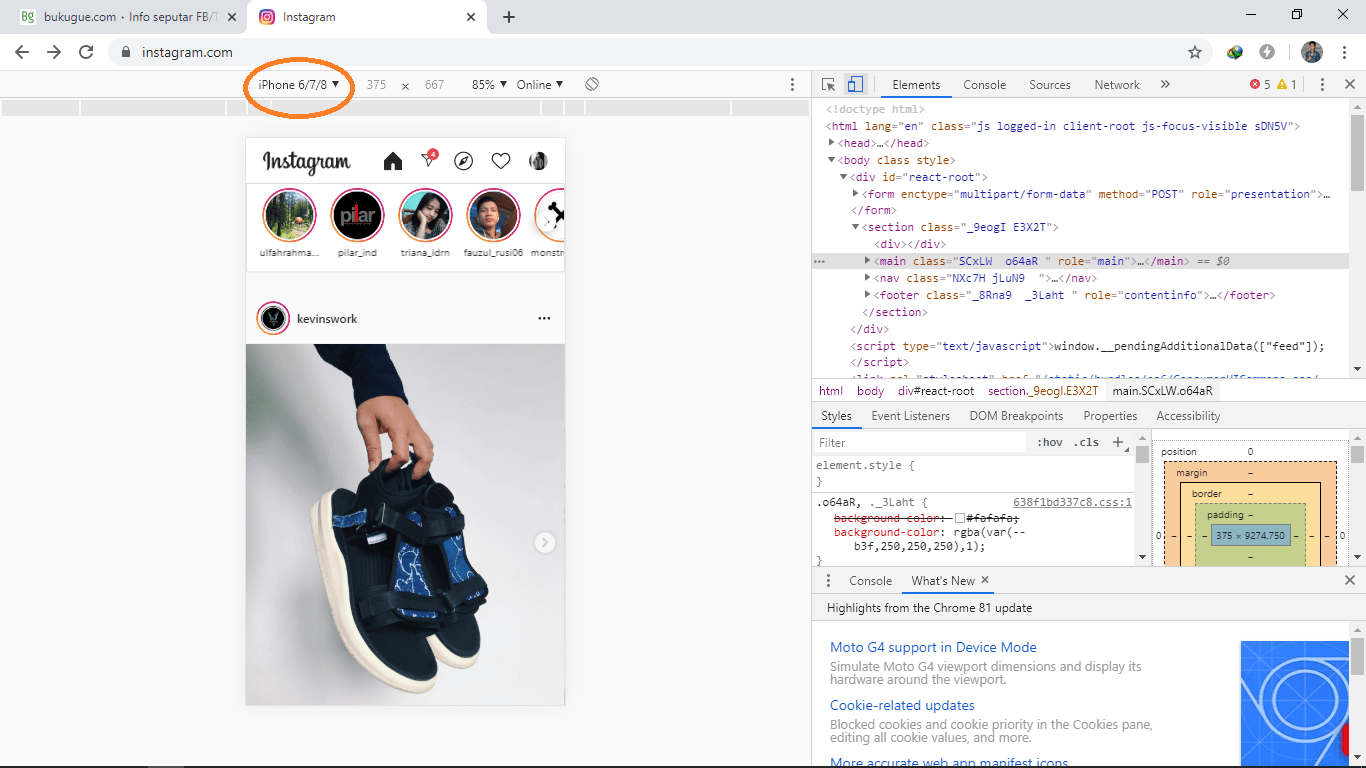Collapse the div react-root node

pyautogui.click(x=844, y=177)
